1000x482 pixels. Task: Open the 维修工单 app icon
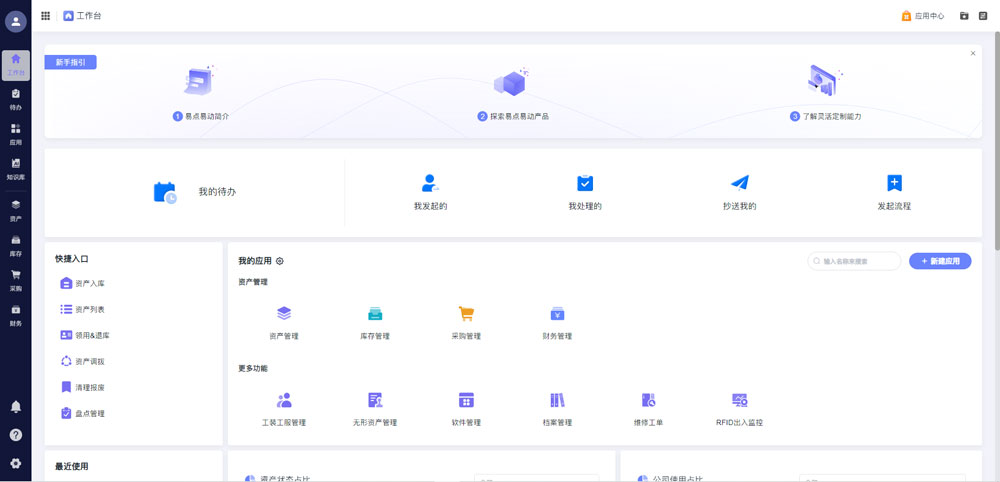(x=648, y=401)
